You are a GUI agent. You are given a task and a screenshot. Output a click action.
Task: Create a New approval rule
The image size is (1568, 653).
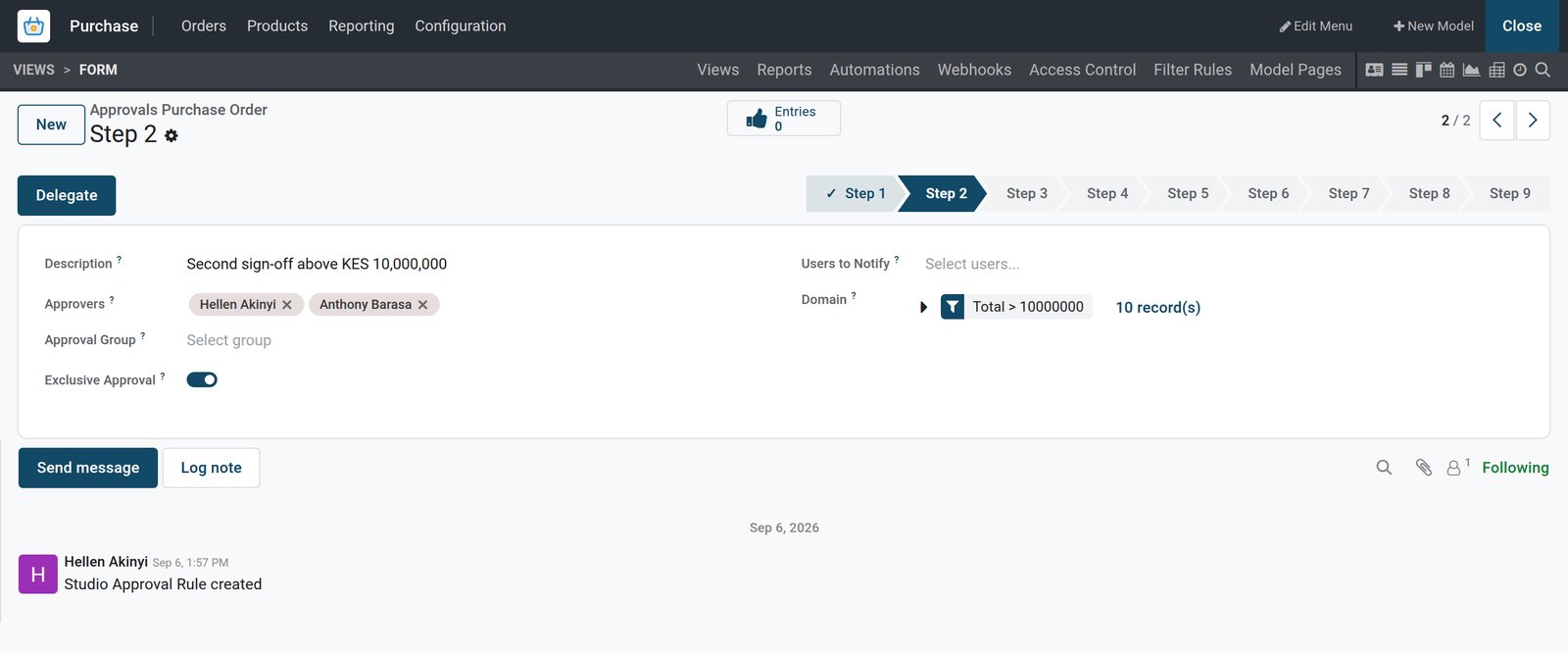tap(51, 125)
